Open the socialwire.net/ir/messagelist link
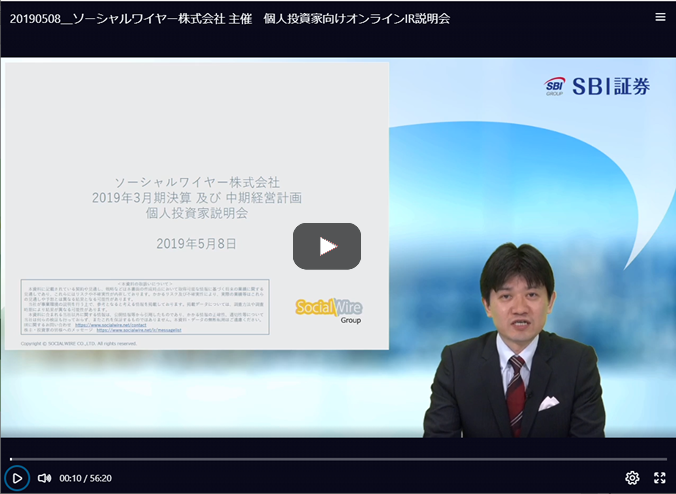The width and height of the screenshot is (676, 494). pos(139,330)
